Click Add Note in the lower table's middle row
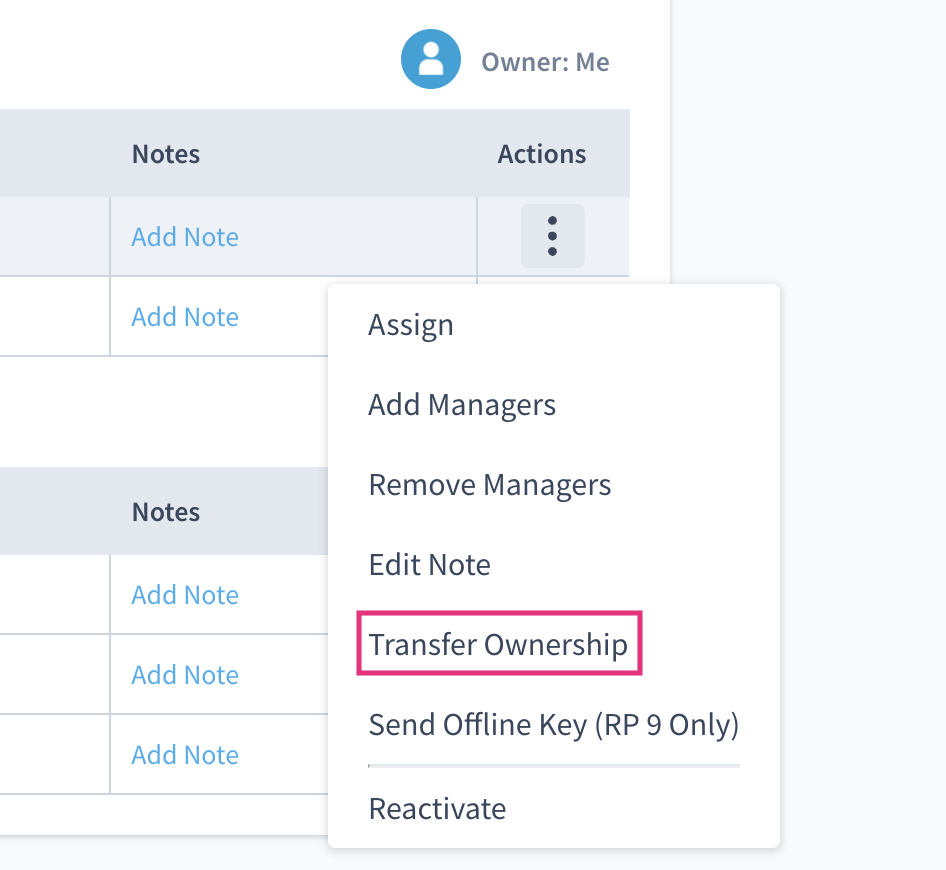Image resolution: width=946 pixels, height=870 pixels. coord(185,675)
